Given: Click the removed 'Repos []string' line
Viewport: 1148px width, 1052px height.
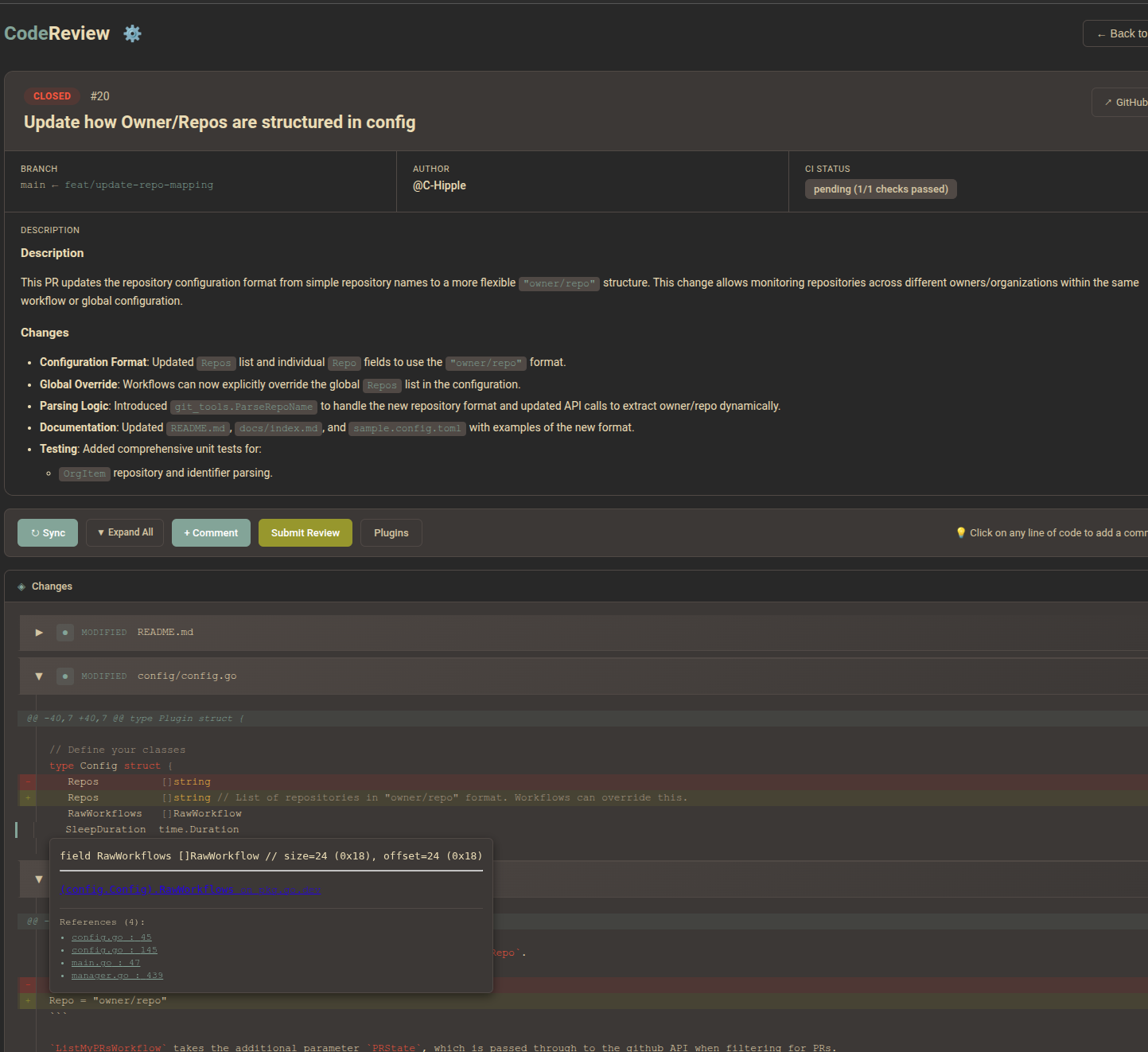Looking at the screenshot, I should pyautogui.click(x=583, y=782).
